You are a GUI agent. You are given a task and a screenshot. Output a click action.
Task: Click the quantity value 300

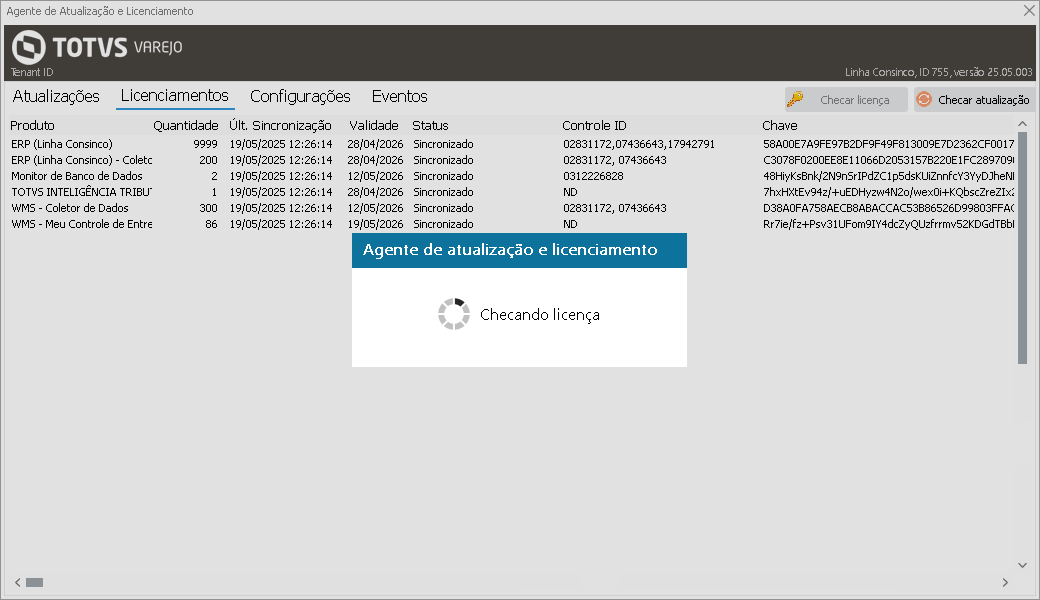208,208
